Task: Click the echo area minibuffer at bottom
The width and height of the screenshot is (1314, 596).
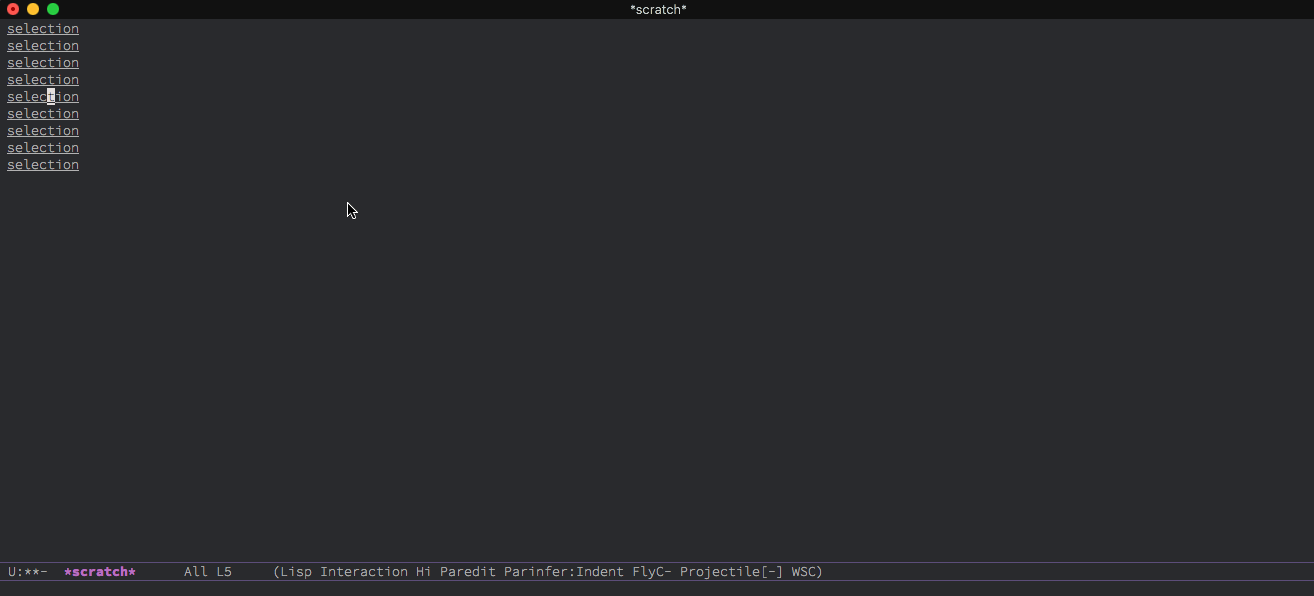Action: [x=657, y=589]
